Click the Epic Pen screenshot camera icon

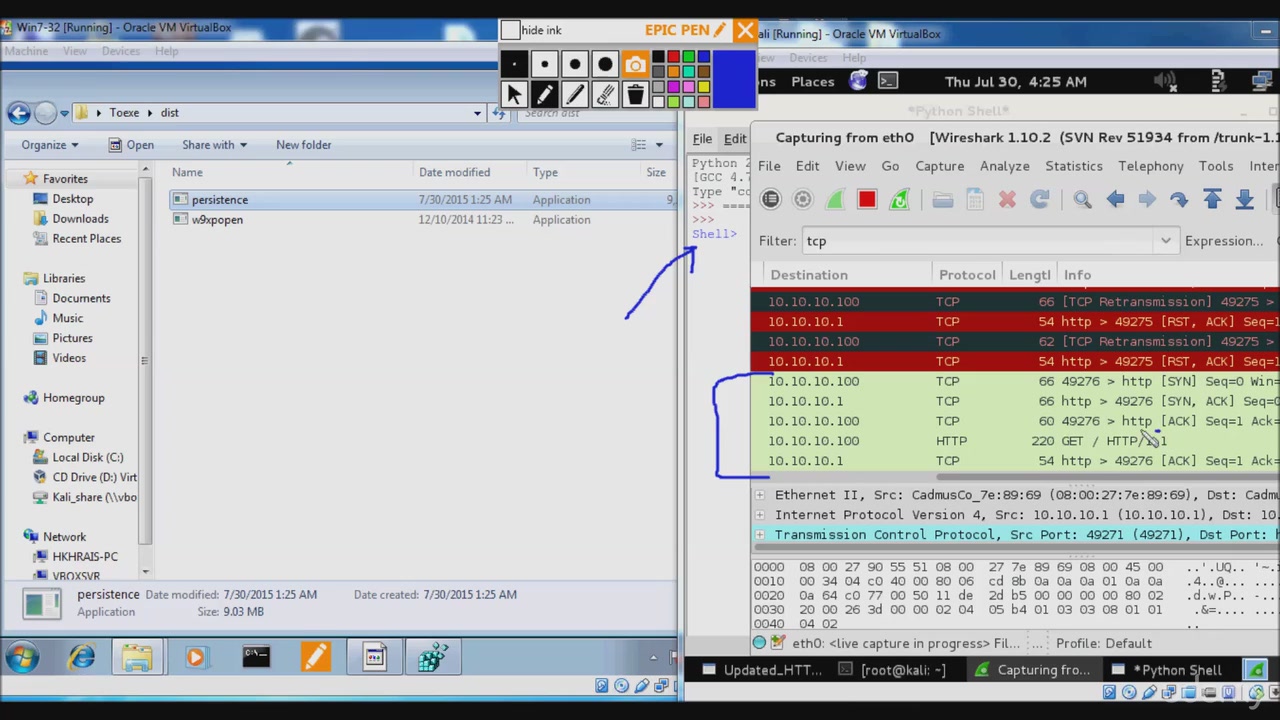(635, 66)
